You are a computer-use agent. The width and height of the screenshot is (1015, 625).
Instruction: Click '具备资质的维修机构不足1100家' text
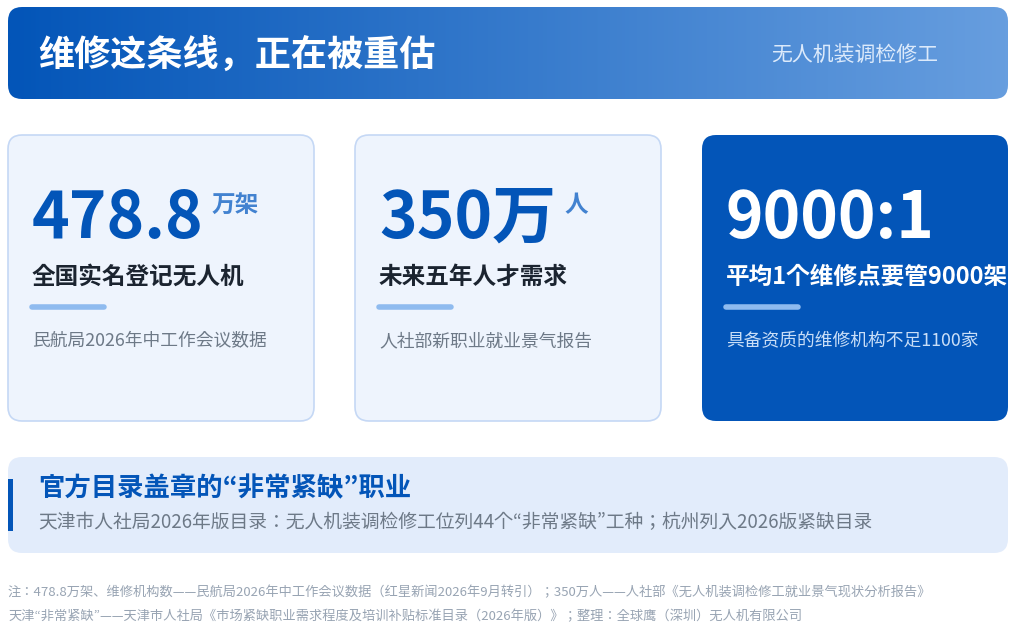[853, 340]
